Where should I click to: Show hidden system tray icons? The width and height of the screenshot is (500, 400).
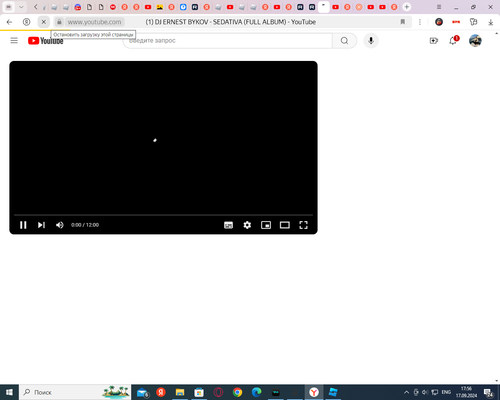point(406,392)
